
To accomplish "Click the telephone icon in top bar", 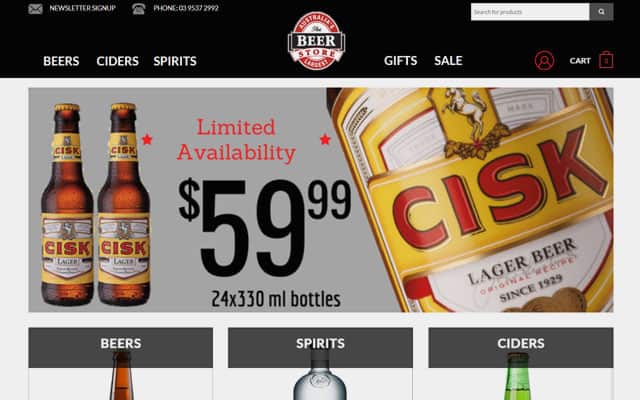I will 139,9.
